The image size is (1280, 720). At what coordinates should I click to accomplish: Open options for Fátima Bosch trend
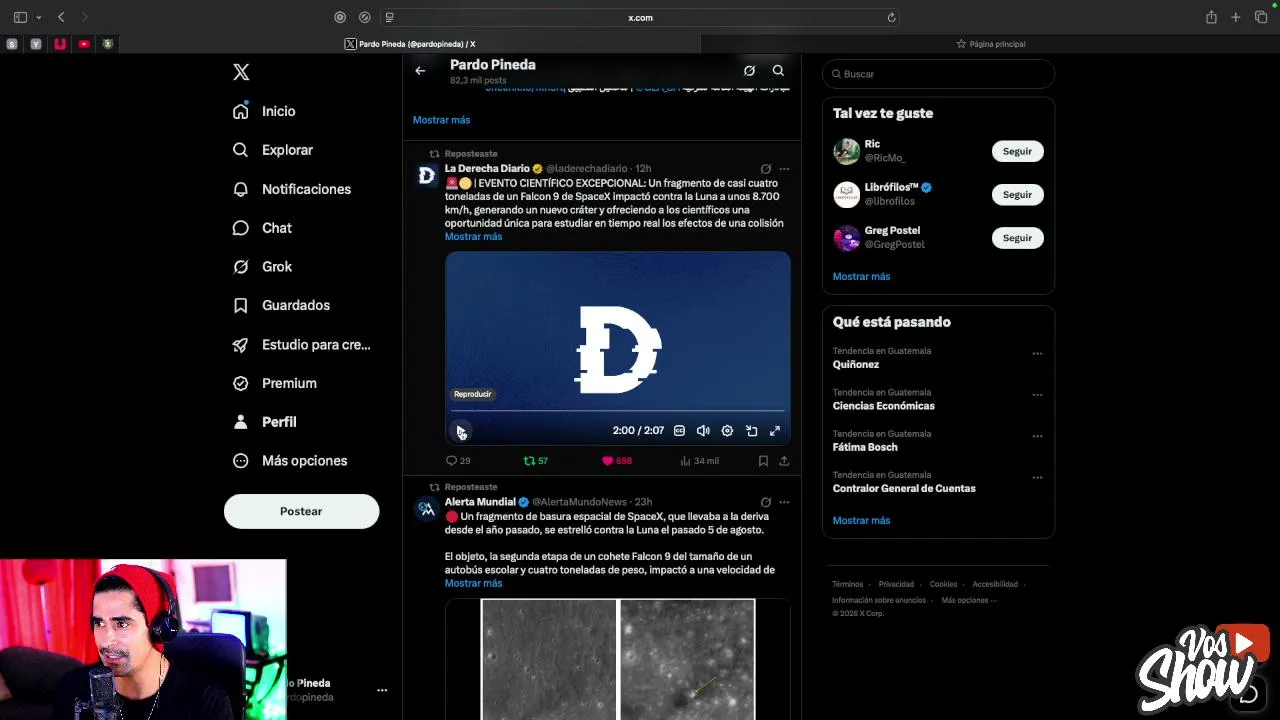click(x=1037, y=436)
